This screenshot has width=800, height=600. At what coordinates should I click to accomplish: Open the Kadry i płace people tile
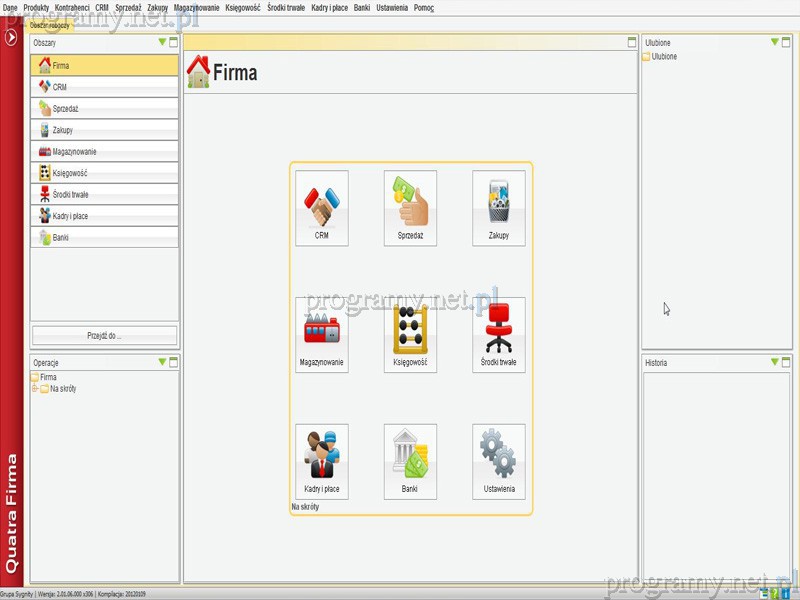click(321, 461)
